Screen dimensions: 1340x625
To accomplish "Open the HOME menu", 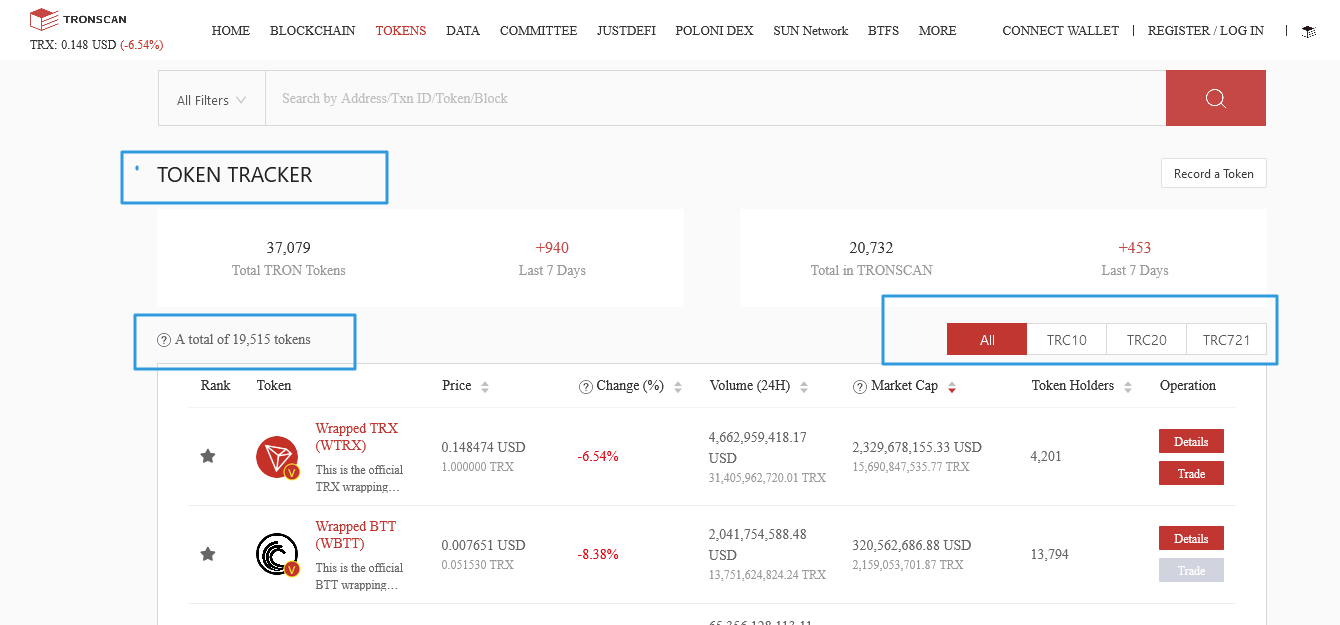I will pyautogui.click(x=231, y=31).
